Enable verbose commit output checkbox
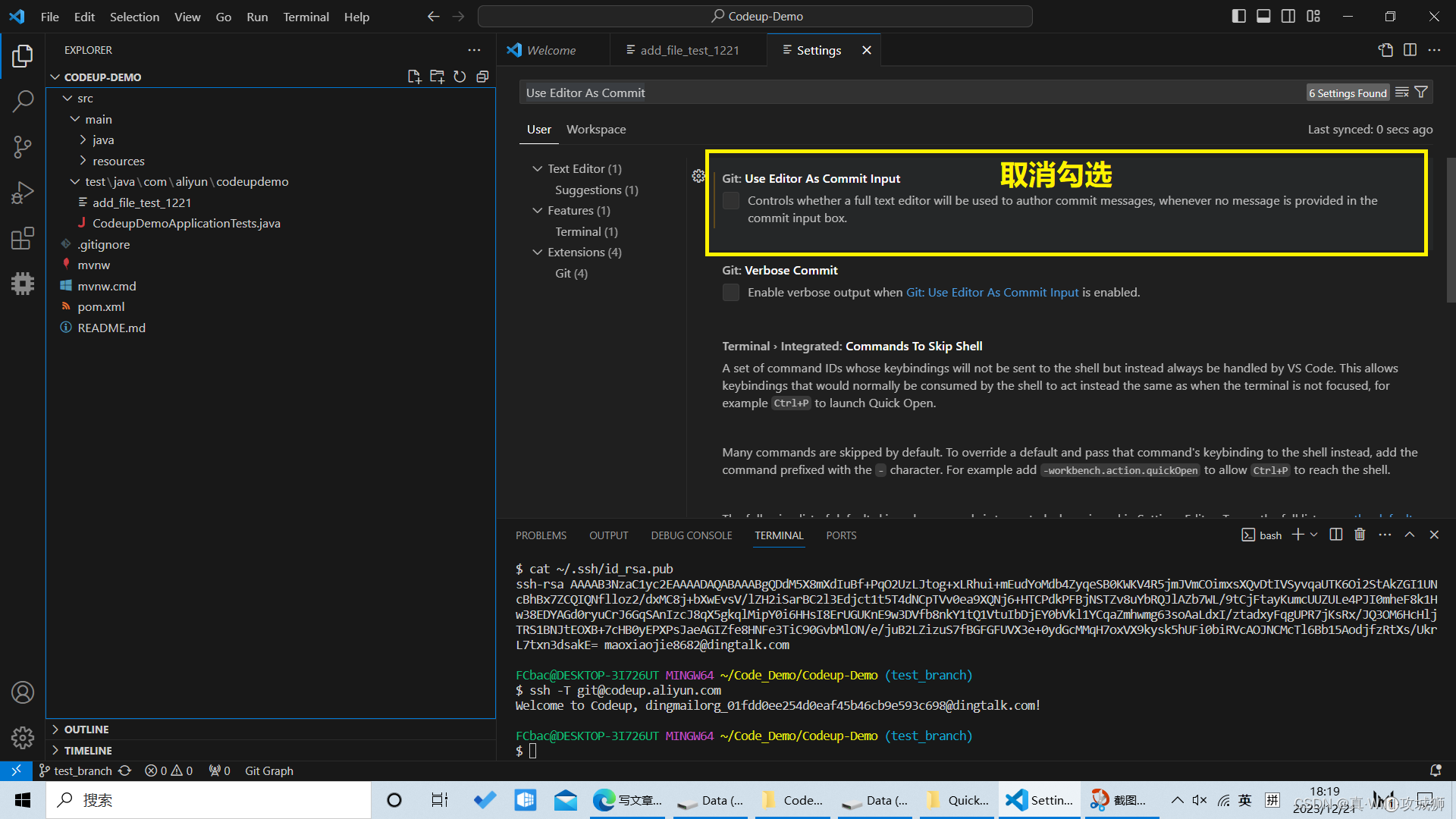Viewport: 1456px width, 819px height. 730,292
